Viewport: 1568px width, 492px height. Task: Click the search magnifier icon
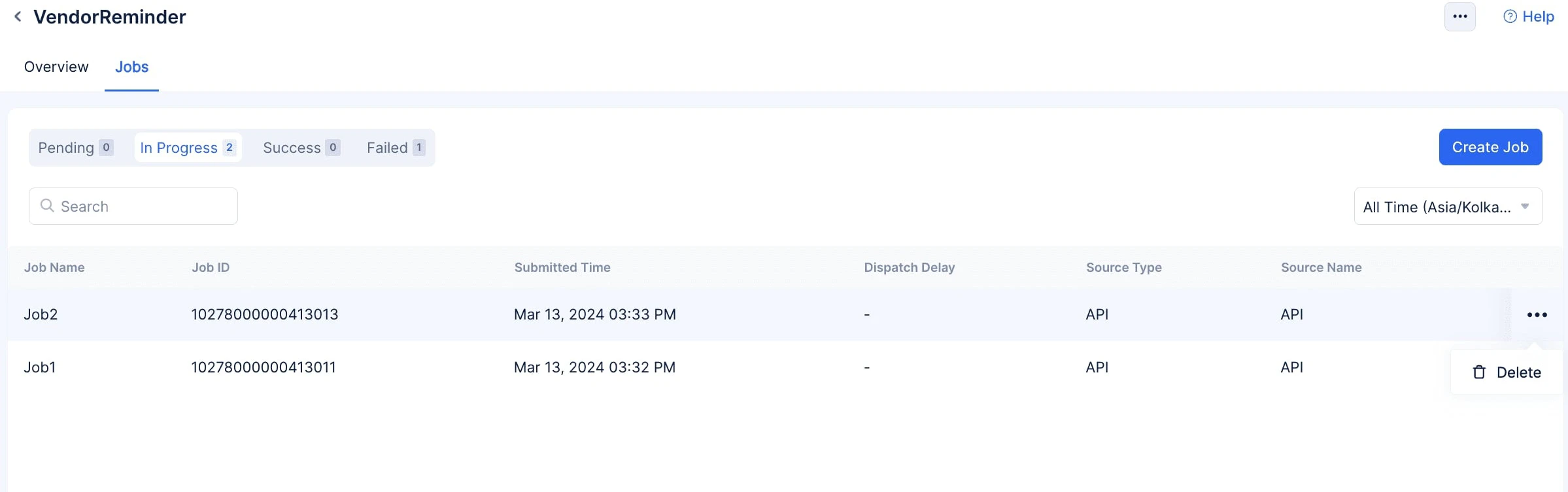47,206
